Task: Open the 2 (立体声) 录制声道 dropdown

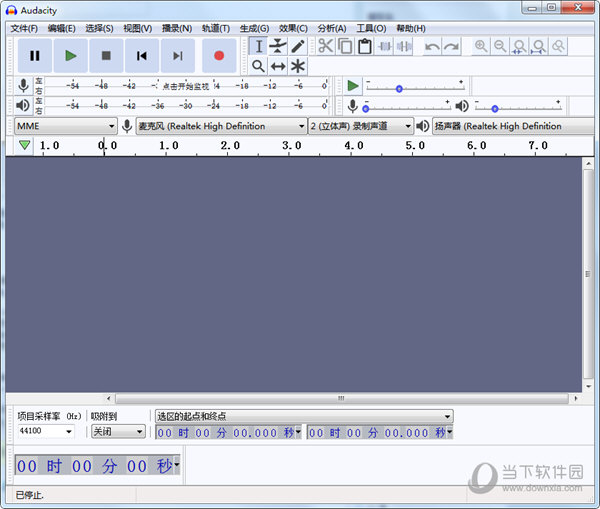Action: (x=360, y=126)
